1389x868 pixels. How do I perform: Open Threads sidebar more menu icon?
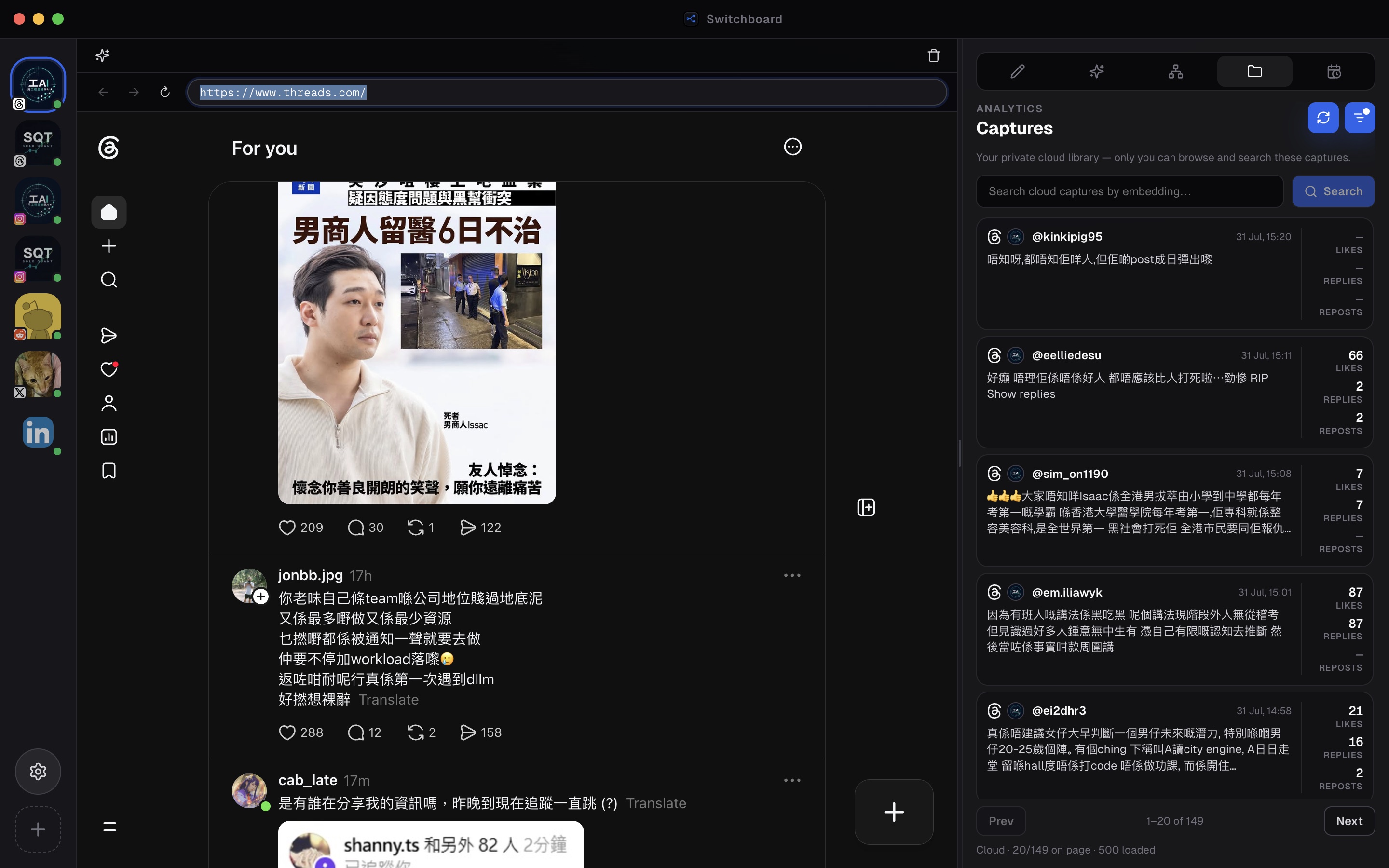[109, 827]
